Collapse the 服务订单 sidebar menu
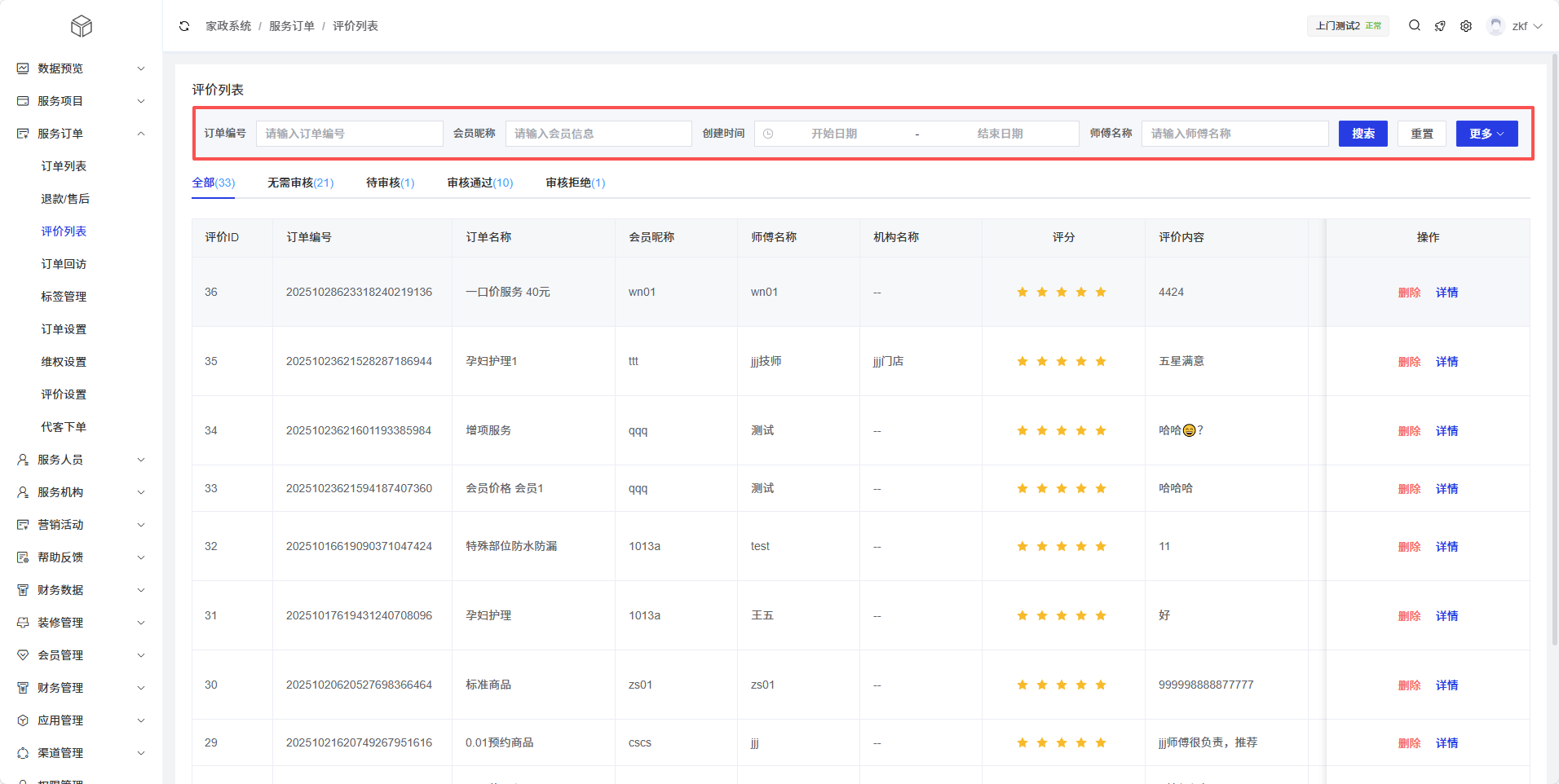1559x784 pixels. 81,134
